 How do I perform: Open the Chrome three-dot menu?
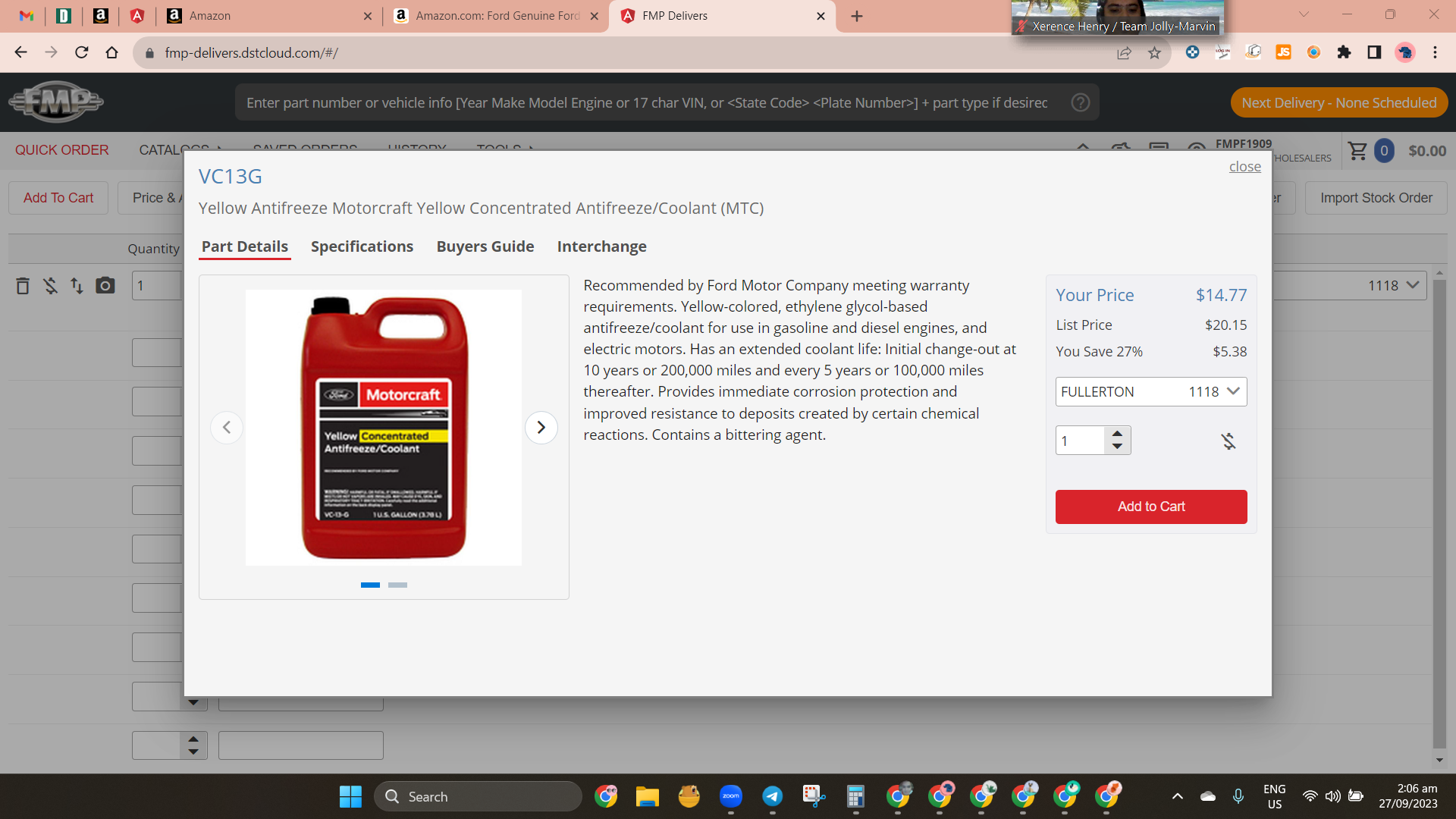[x=1435, y=52]
